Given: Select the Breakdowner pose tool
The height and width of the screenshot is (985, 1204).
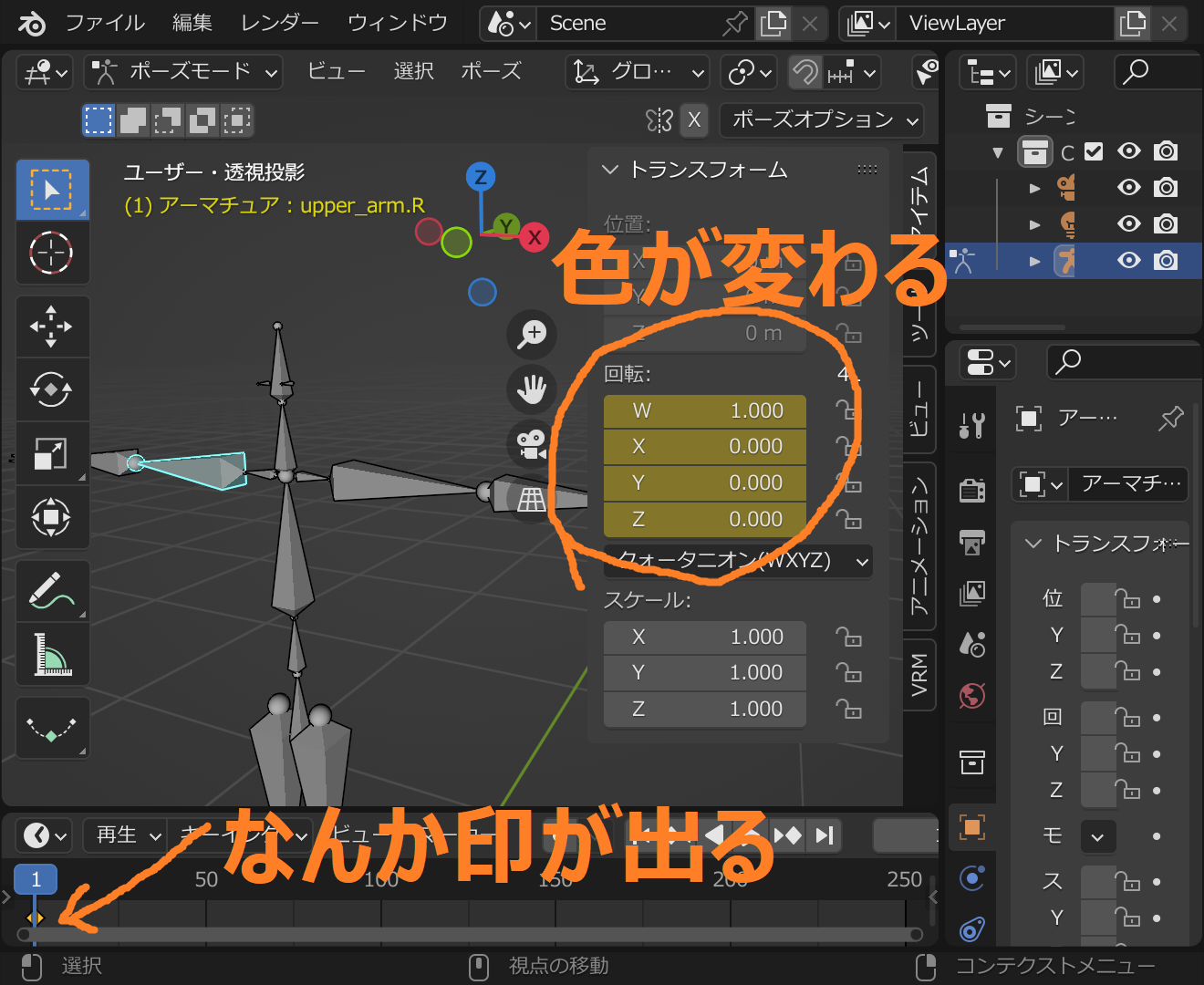Looking at the screenshot, I should coord(52,728).
